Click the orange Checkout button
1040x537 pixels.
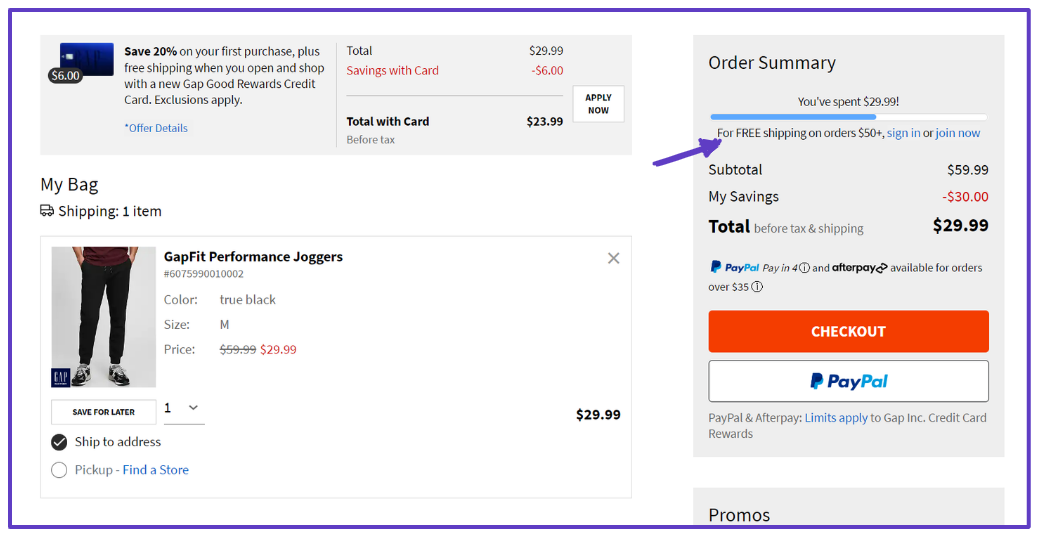(848, 331)
